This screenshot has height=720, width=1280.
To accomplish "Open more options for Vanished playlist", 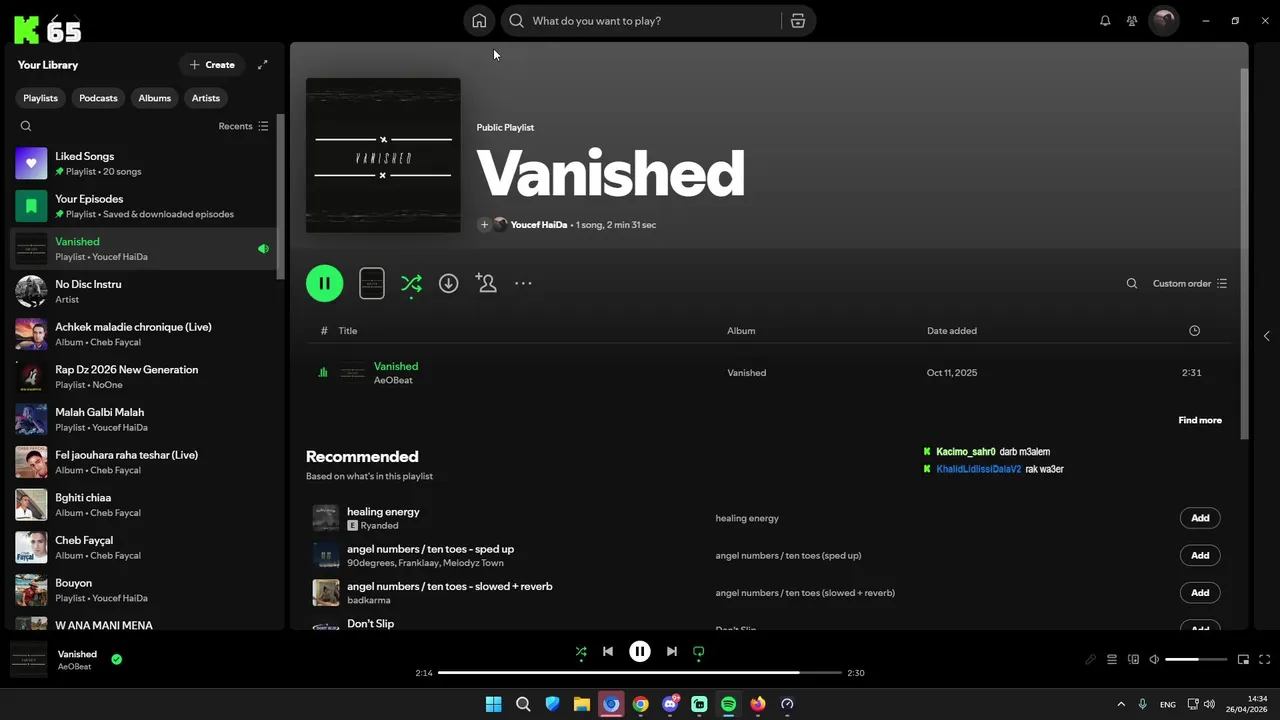I will click(x=523, y=284).
